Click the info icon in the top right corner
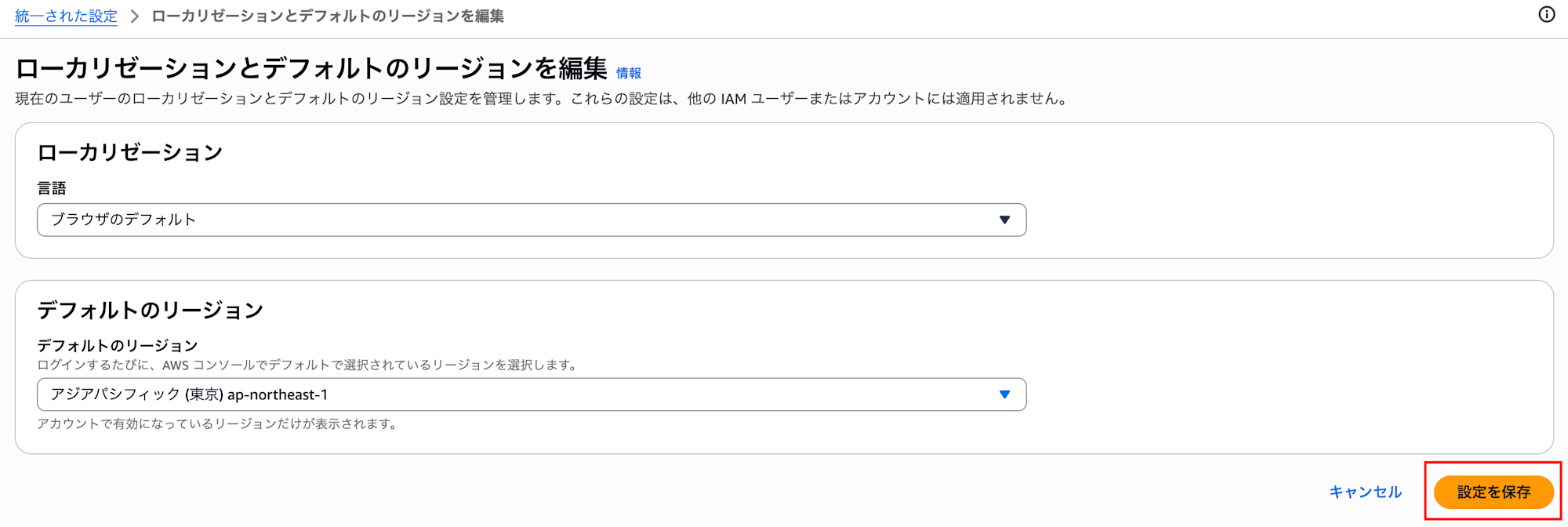1568x527 pixels. pos(1546,15)
